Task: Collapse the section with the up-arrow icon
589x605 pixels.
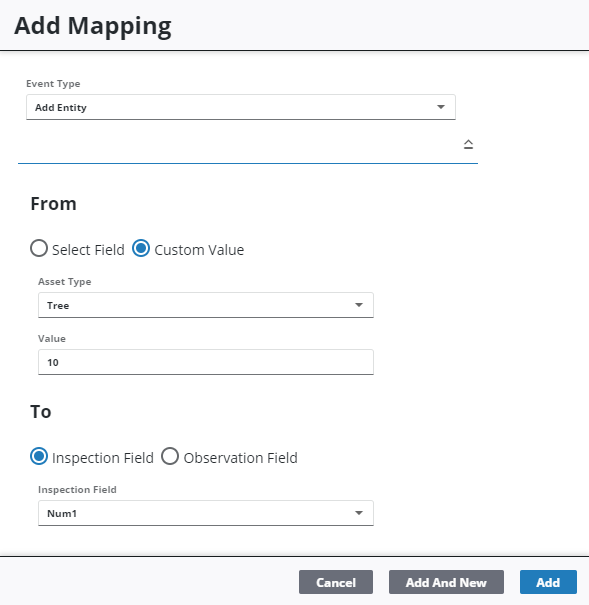Action: pos(468,144)
